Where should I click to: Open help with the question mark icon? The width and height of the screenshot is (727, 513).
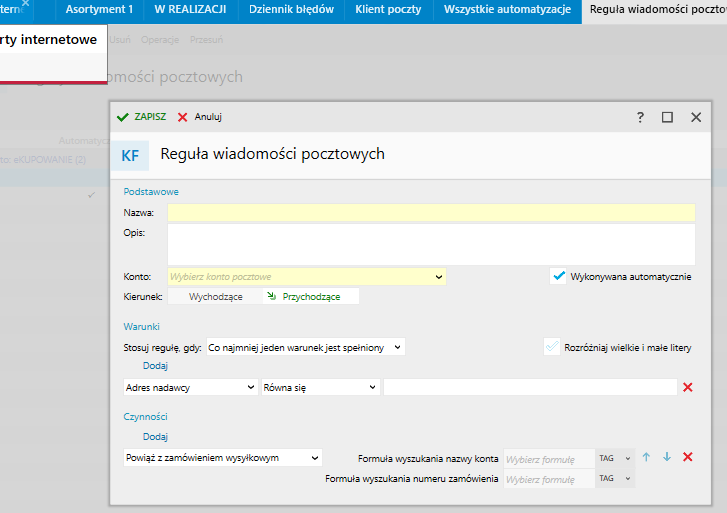[640, 117]
